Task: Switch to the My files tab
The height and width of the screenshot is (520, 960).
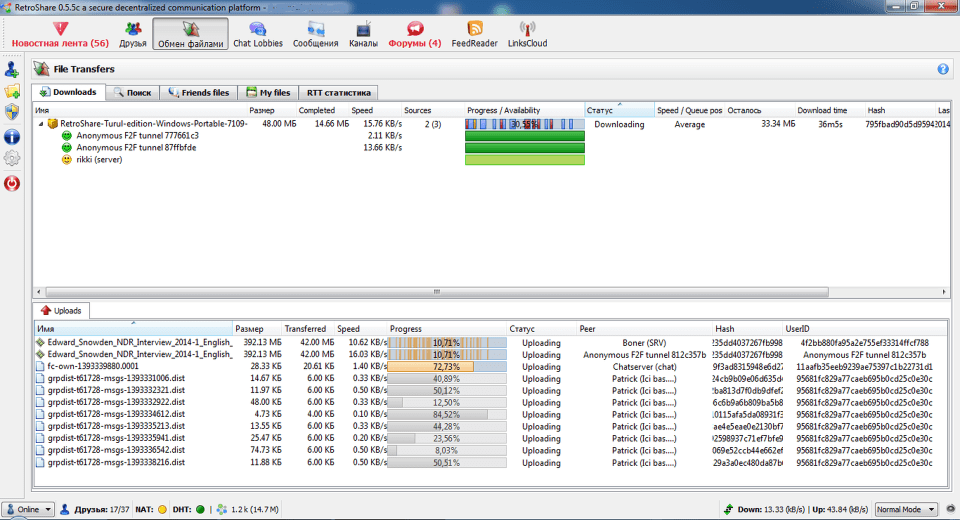Action: (268, 92)
